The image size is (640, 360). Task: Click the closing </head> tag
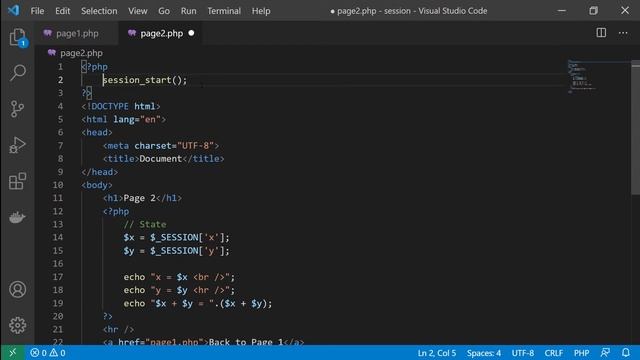coord(100,172)
